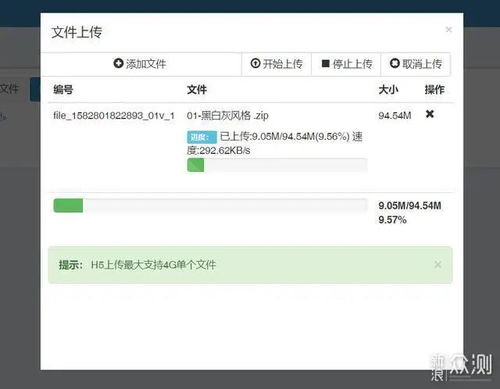The height and width of the screenshot is (389, 500).
Task: Click the per-file green progress bar
Action: pos(277,165)
